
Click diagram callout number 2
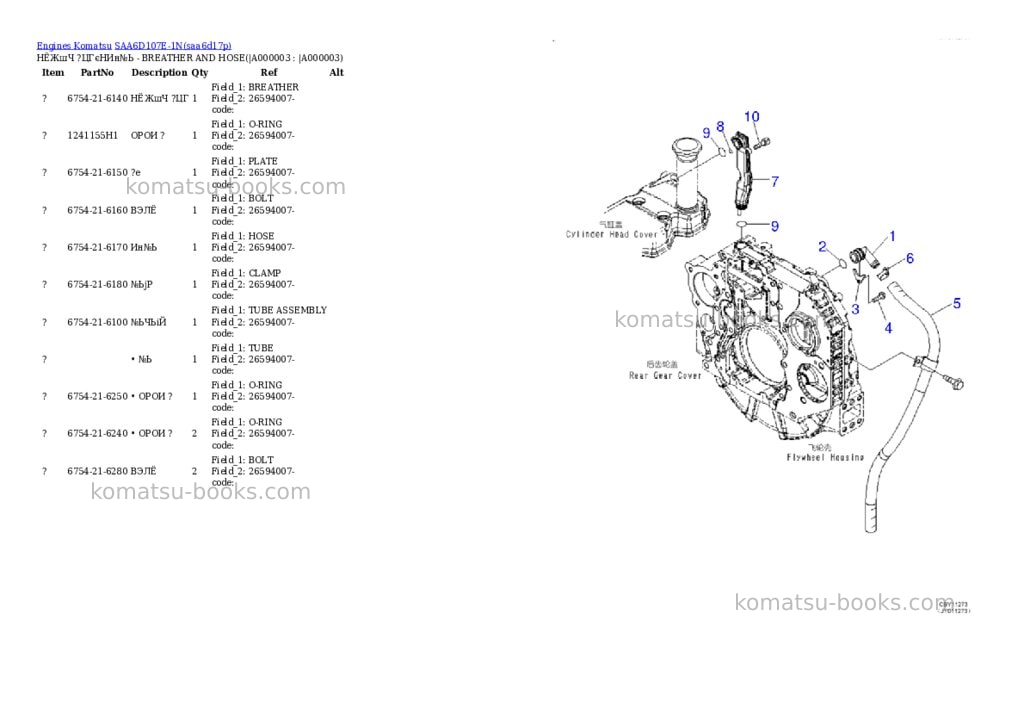click(x=822, y=246)
